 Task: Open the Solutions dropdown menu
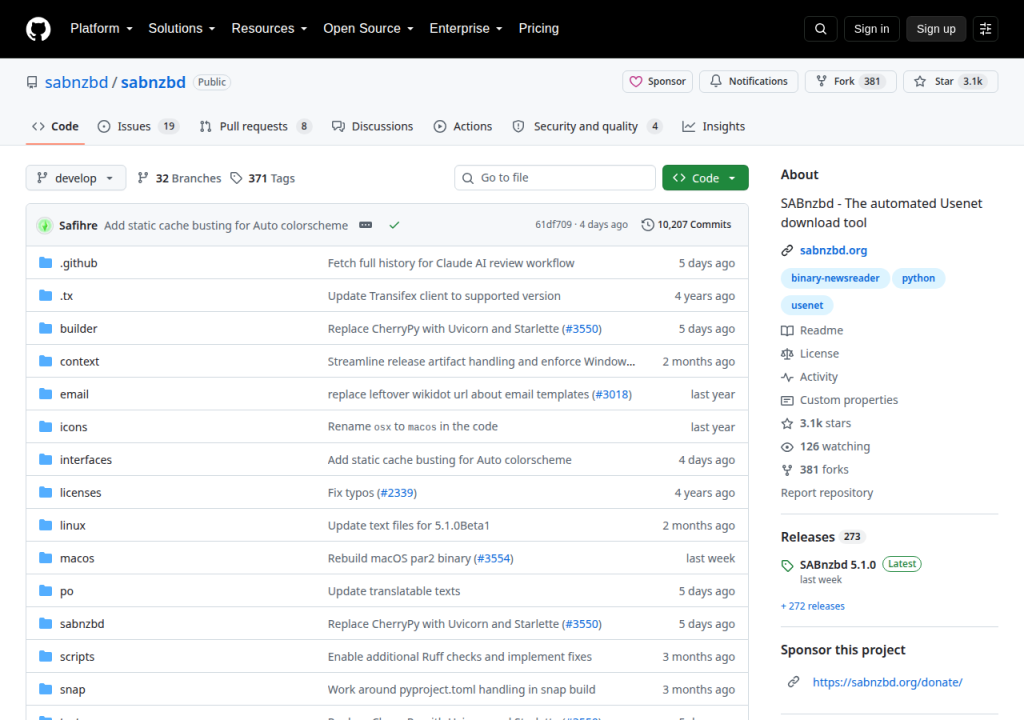[182, 29]
